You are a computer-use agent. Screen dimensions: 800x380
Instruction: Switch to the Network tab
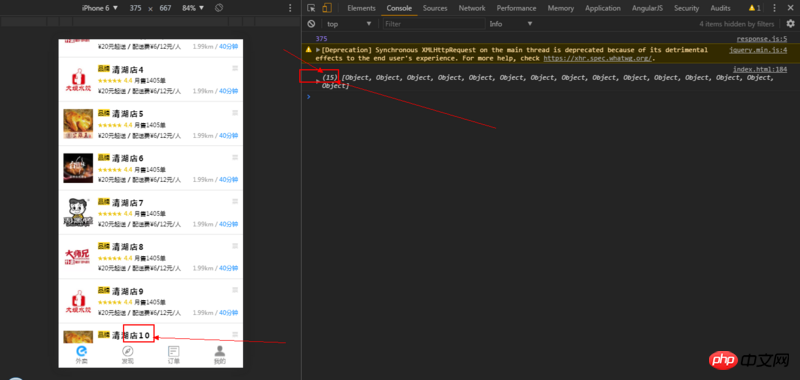click(472, 8)
